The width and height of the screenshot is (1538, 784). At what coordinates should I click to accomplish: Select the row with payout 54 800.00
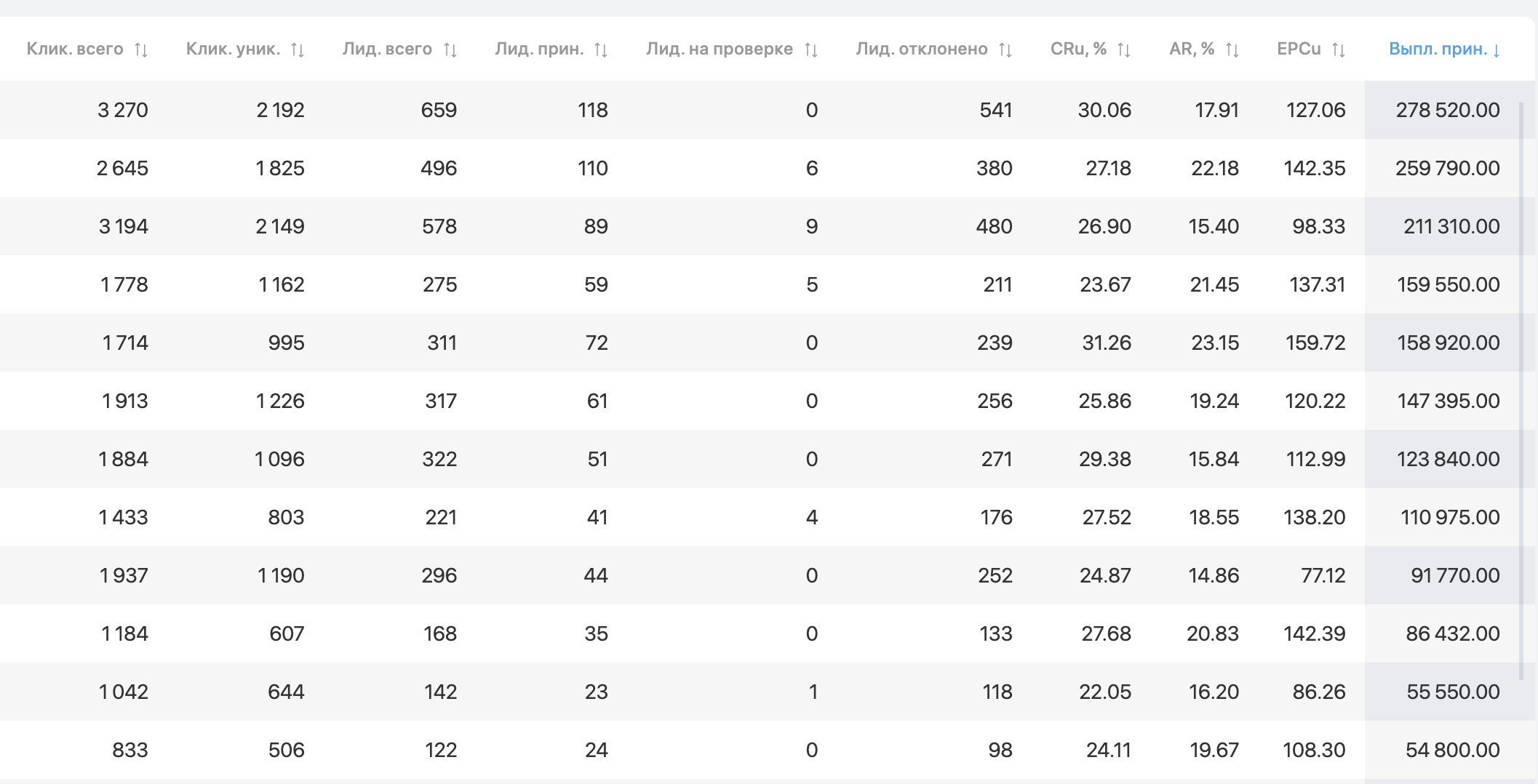[x=768, y=750]
